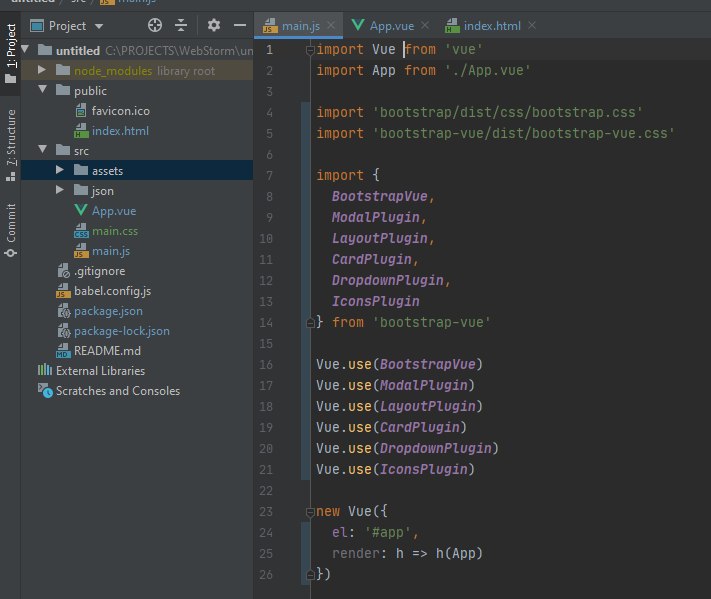Open the 1: Project tool window tab
The image size is (711, 599).
(10, 54)
